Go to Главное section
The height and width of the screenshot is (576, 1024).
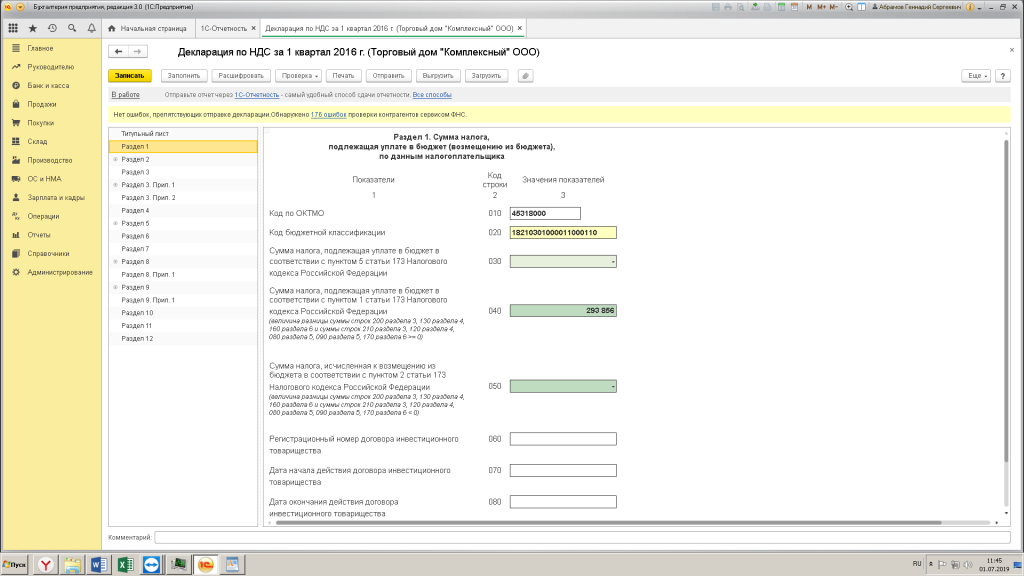click(40, 48)
